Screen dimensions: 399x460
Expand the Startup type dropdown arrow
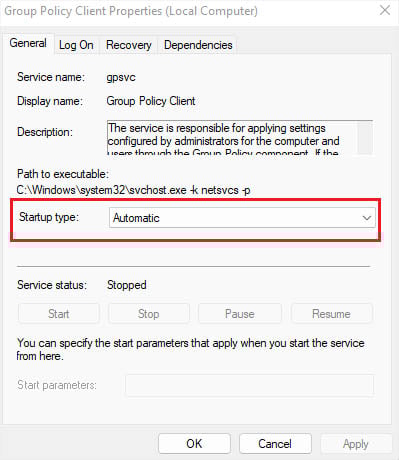367,218
